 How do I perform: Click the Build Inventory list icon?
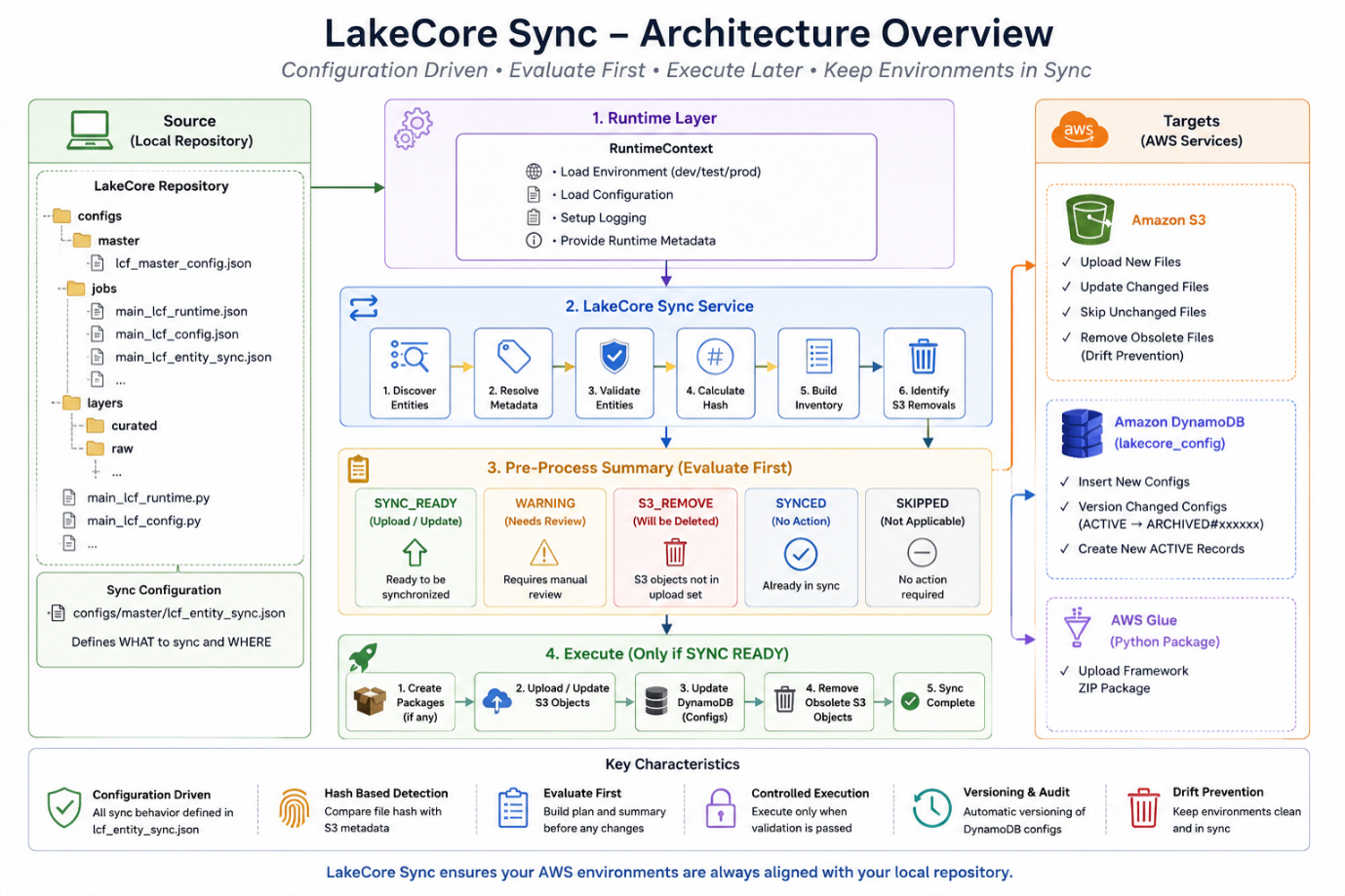click(x=818, y=357)
